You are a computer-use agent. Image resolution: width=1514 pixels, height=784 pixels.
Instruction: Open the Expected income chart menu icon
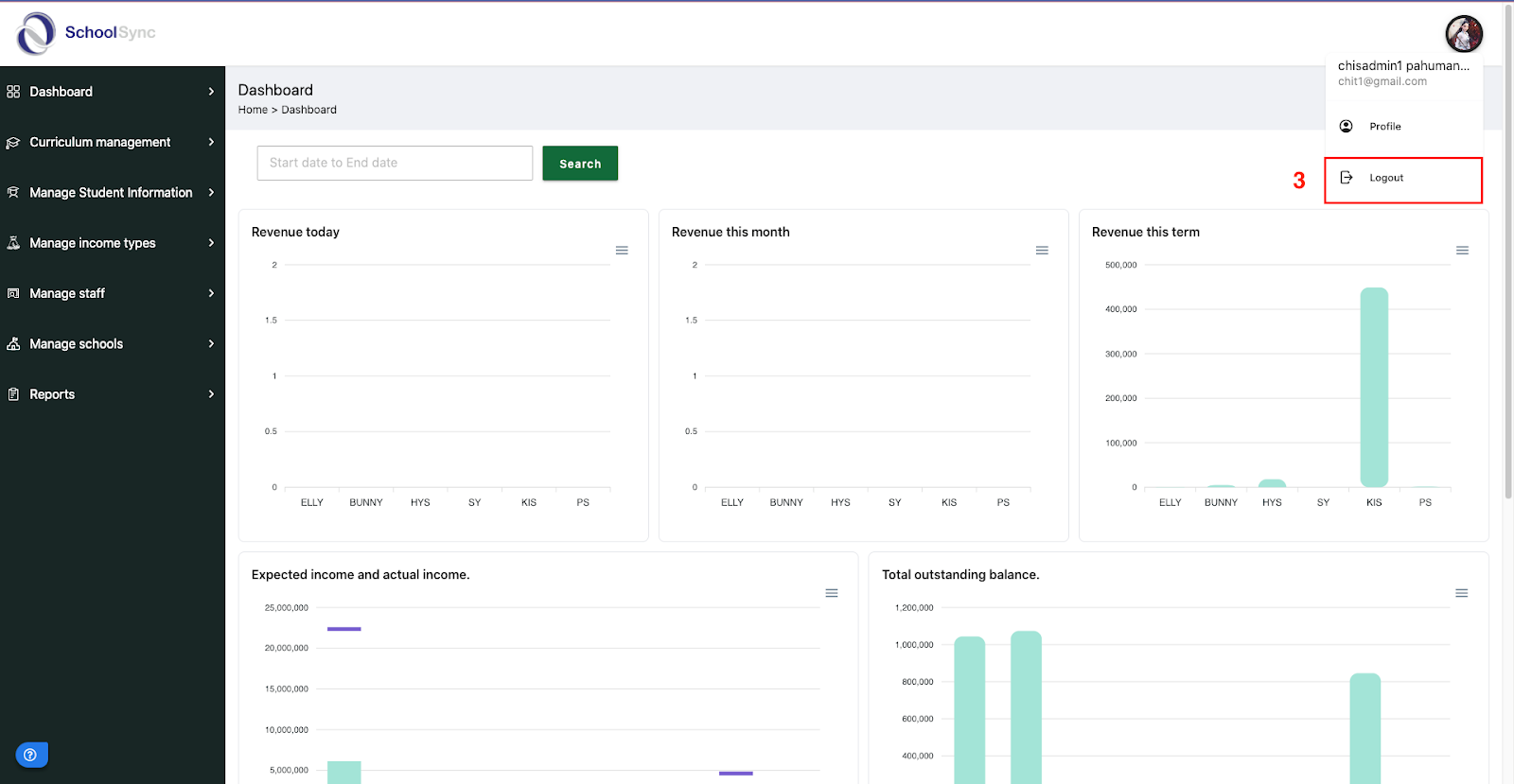tap(832, 593)
